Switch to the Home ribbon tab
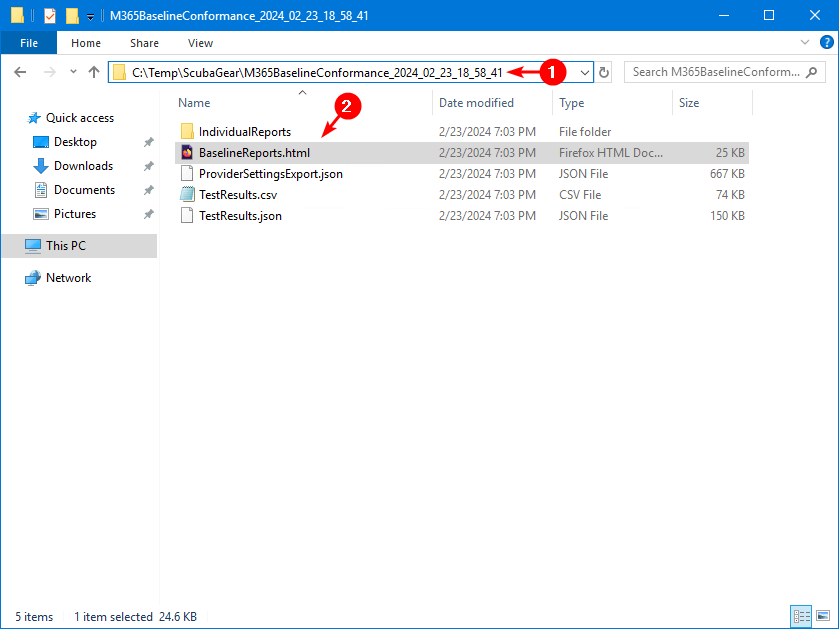The width and height of the screenshot is (839, 629). coord(86,43)
